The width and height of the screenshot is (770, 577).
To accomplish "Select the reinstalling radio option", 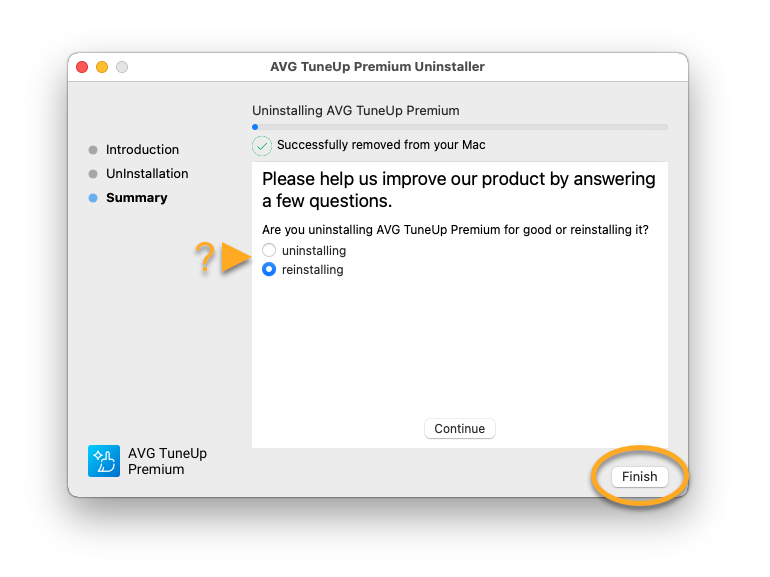I will (x=269, y=270).
